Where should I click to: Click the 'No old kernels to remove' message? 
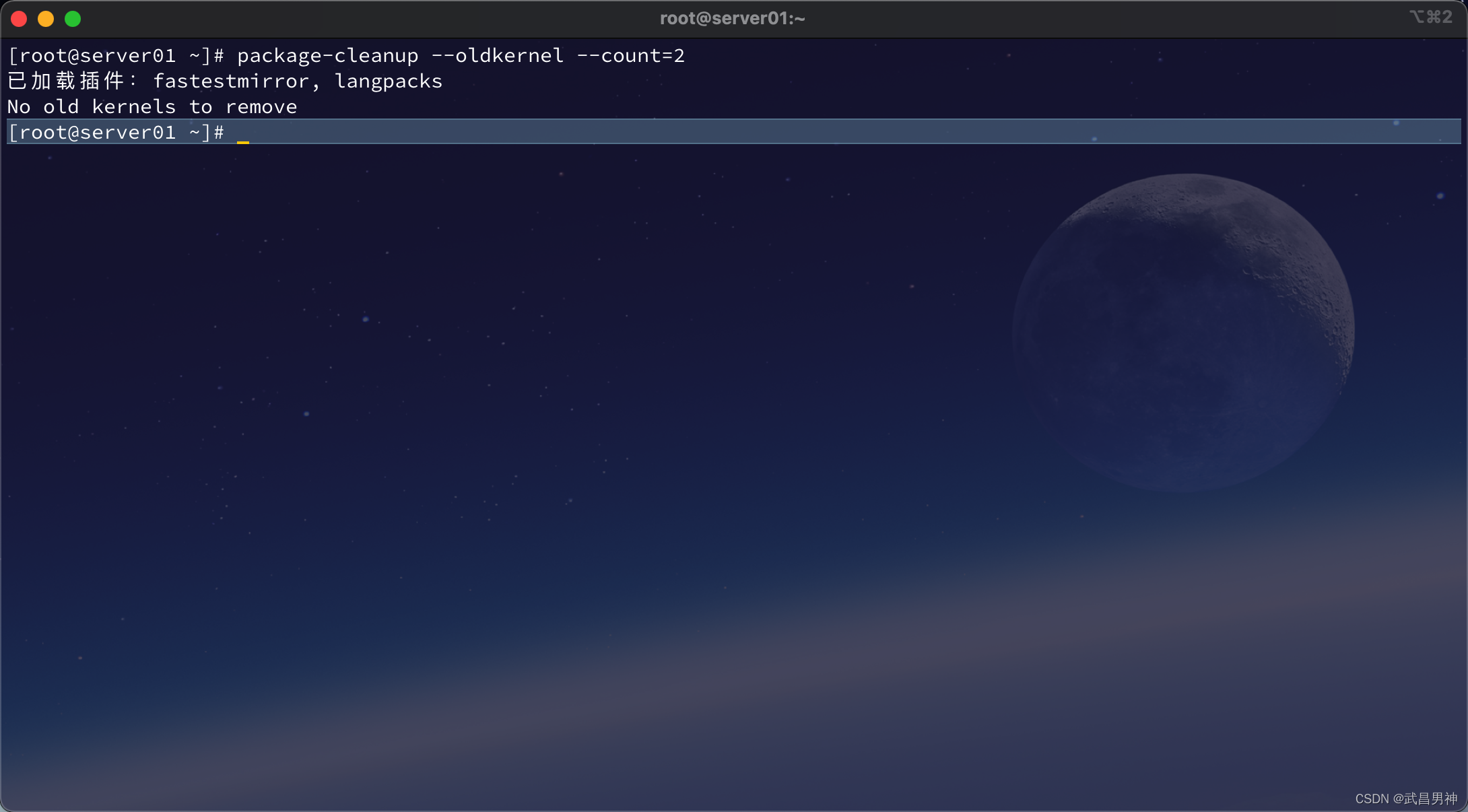152,107
